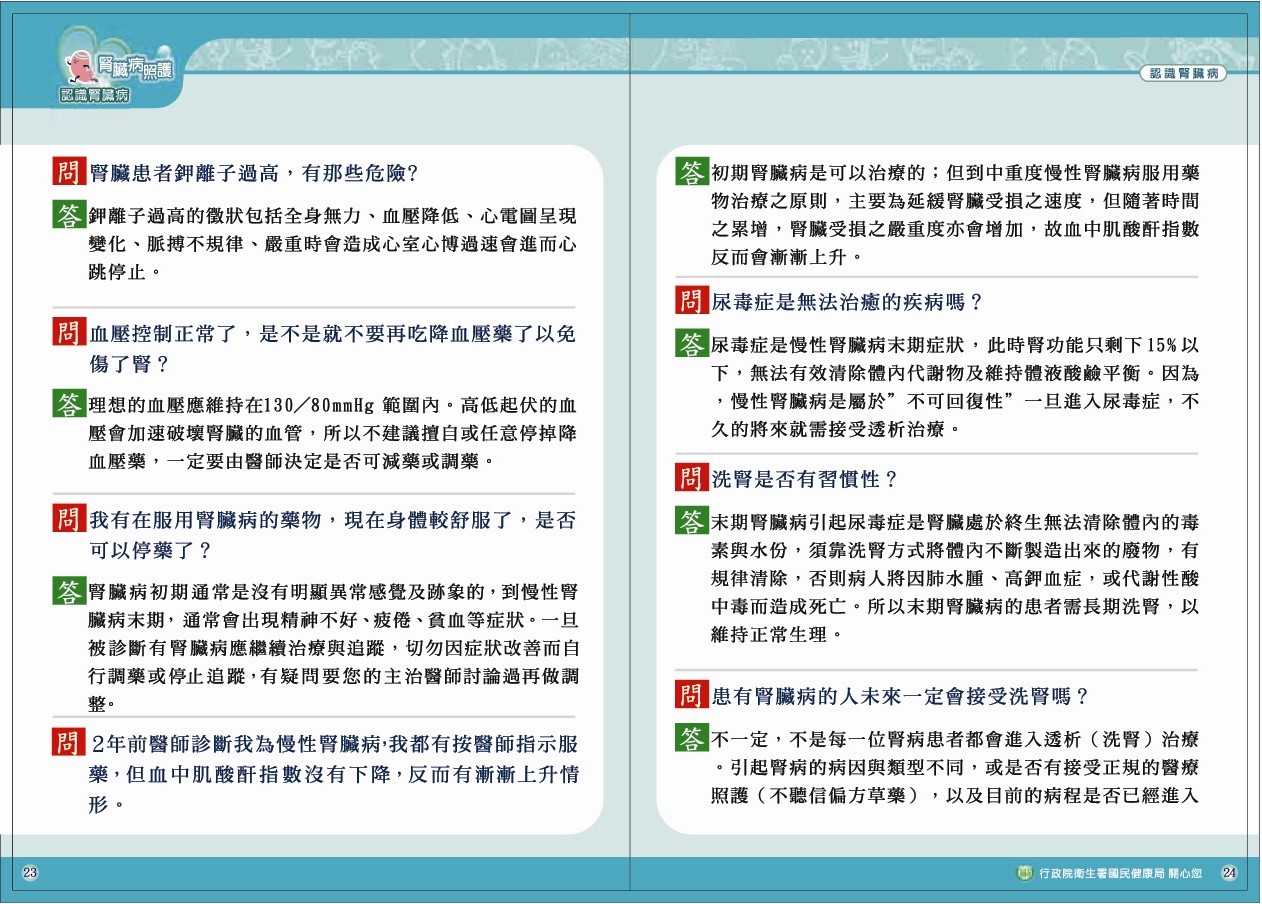1262x904 pixels.
Task: Click the red 問 icon beside 2年前醫師診斷
Action: pyautogui.click(x=68, y=743)
